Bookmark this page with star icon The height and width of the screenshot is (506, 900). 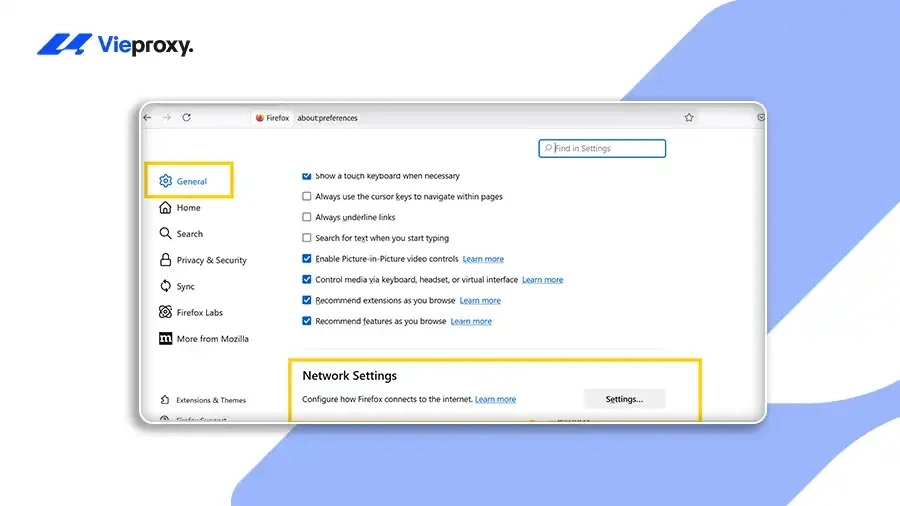point(689,118)
